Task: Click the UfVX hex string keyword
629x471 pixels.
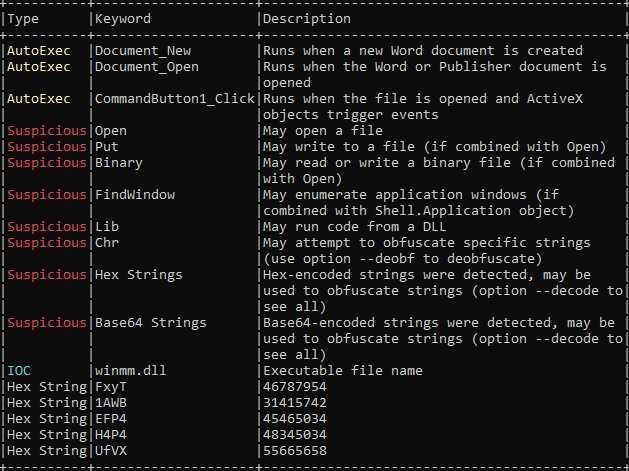Action: 110,451
